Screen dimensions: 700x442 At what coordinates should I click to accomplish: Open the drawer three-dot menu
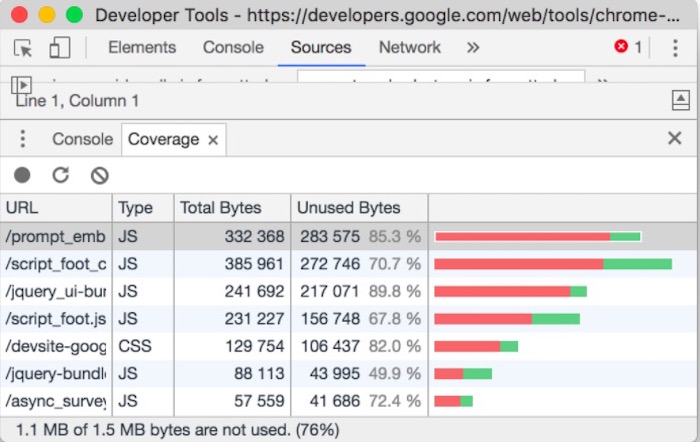[22, 139]
